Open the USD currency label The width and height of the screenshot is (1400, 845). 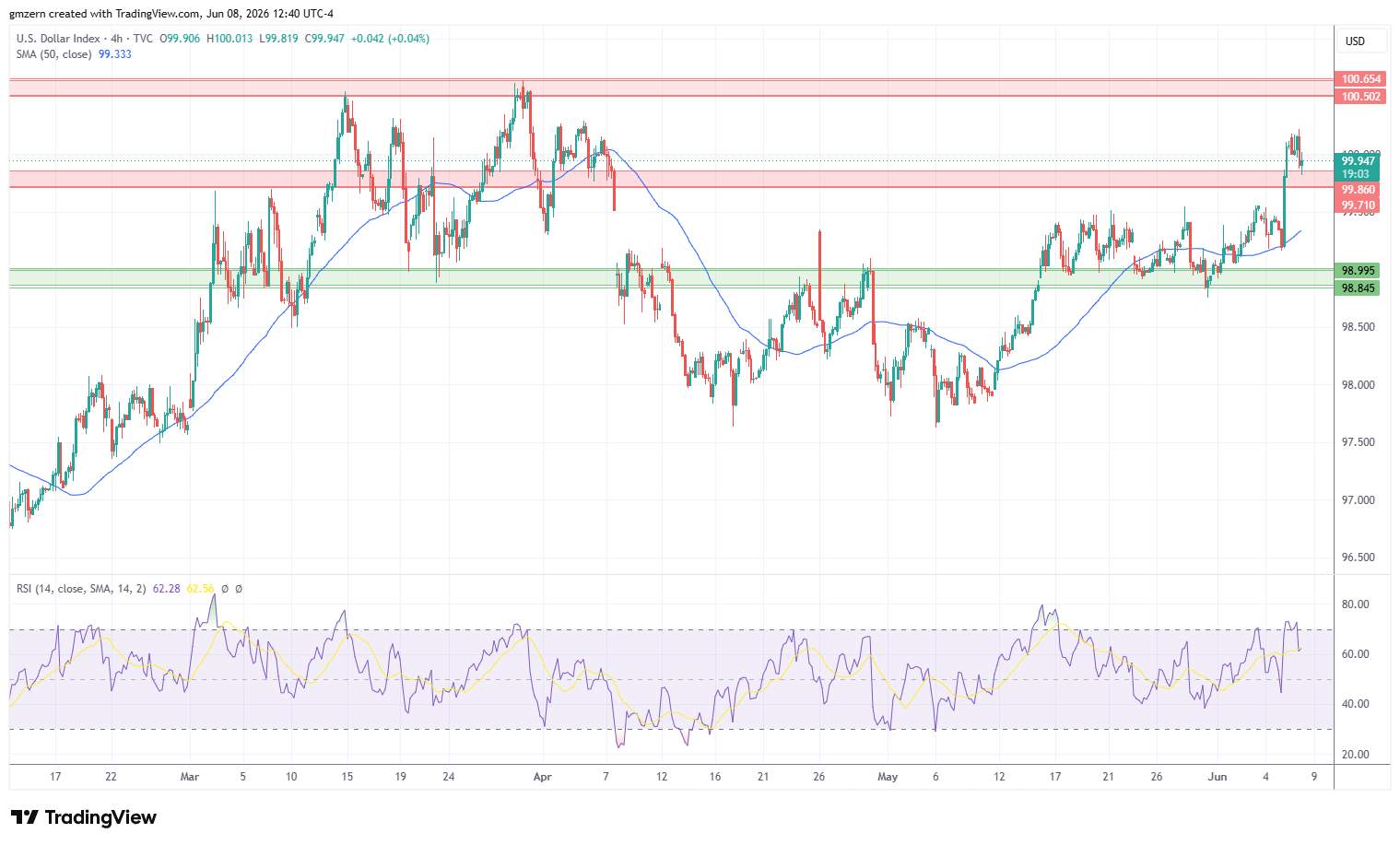[1355, 41]
